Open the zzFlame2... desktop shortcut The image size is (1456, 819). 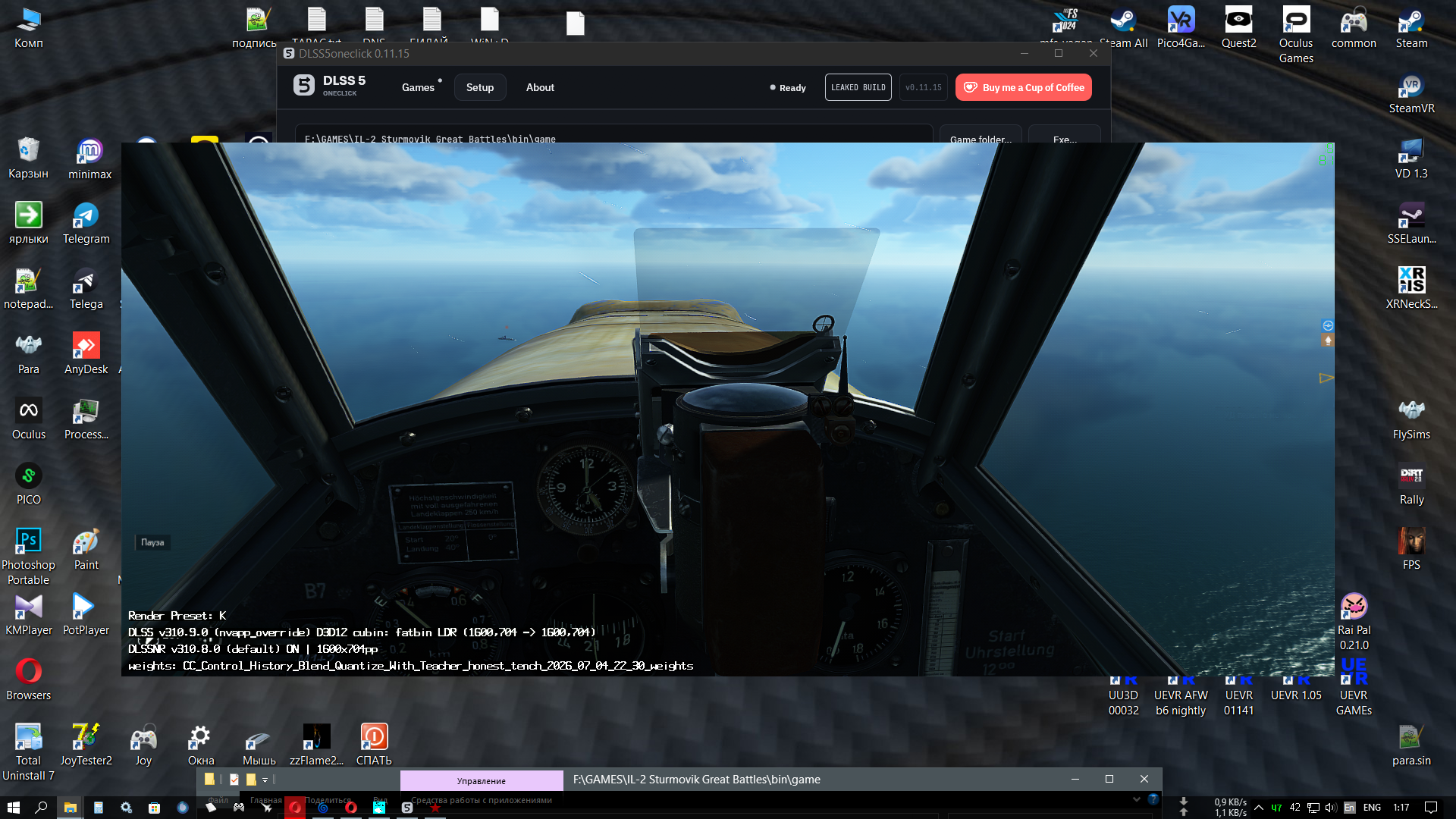click(316, 745)
